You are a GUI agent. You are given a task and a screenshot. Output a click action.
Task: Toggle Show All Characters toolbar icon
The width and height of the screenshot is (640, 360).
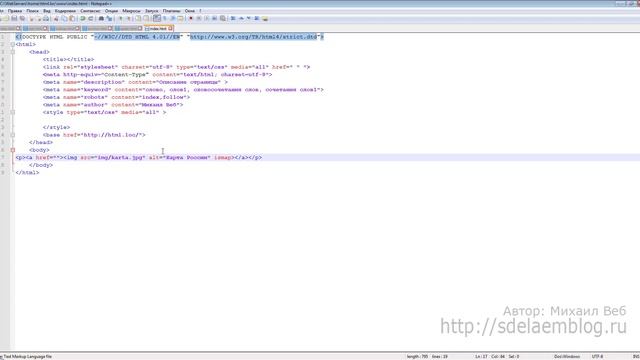click(165, 18)
